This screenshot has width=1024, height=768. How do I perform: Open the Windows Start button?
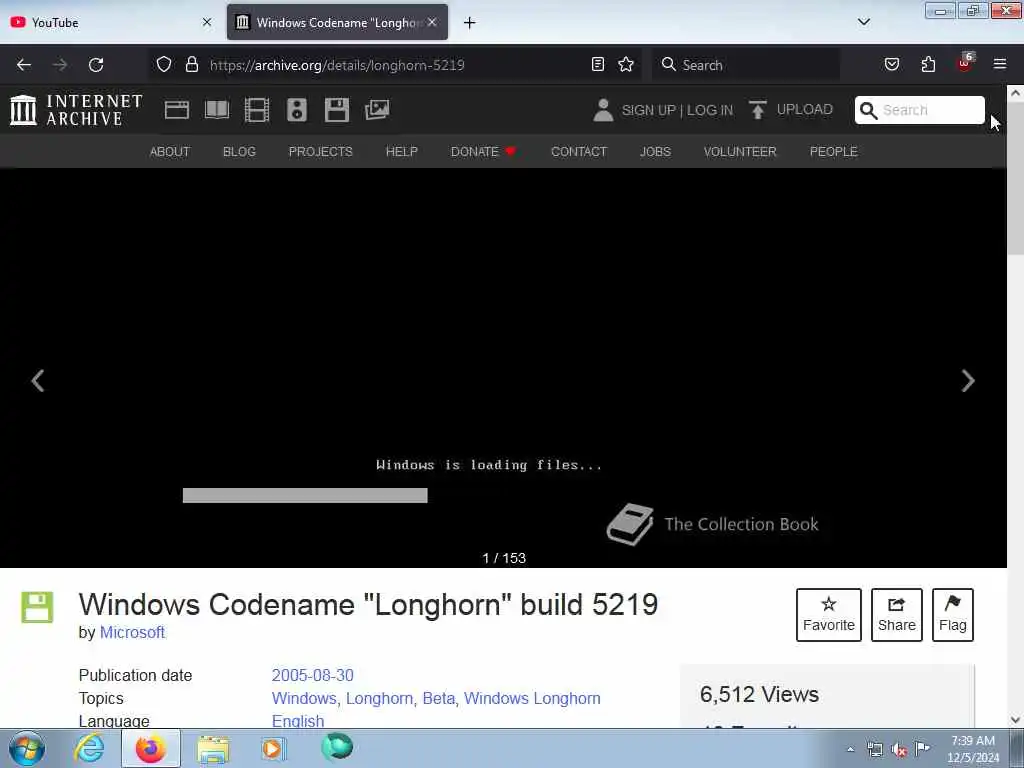[x=27, y=748]
